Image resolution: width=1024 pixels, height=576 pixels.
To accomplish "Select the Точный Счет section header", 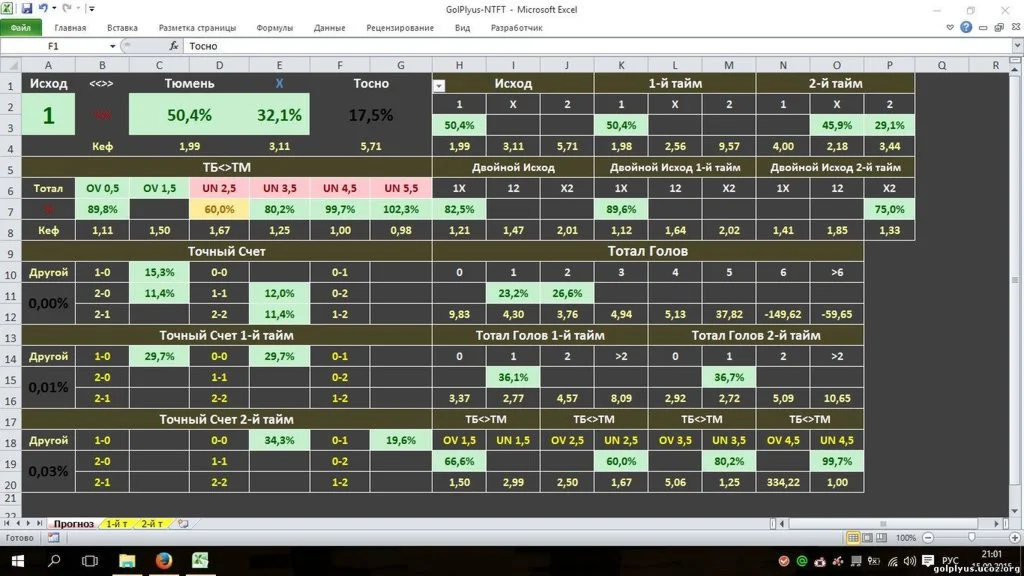I will click(x=227, y=251).
